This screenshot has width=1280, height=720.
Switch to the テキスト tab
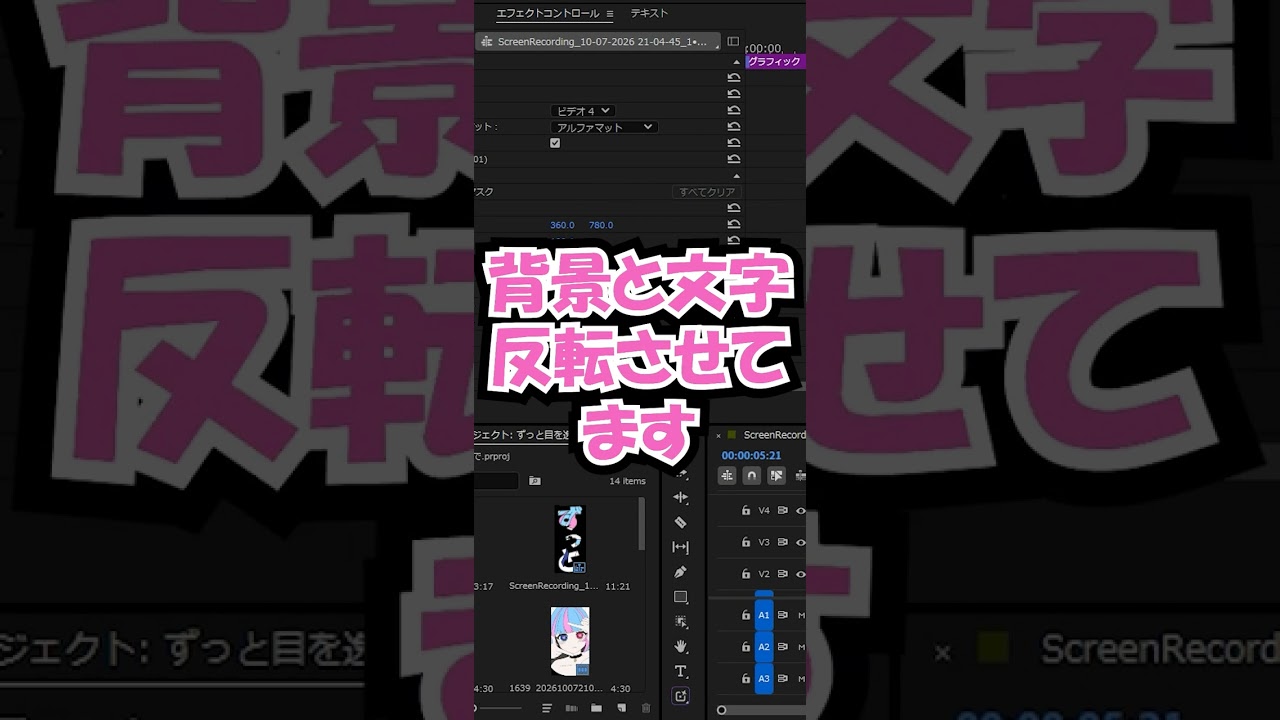click(x=649, y=13)
